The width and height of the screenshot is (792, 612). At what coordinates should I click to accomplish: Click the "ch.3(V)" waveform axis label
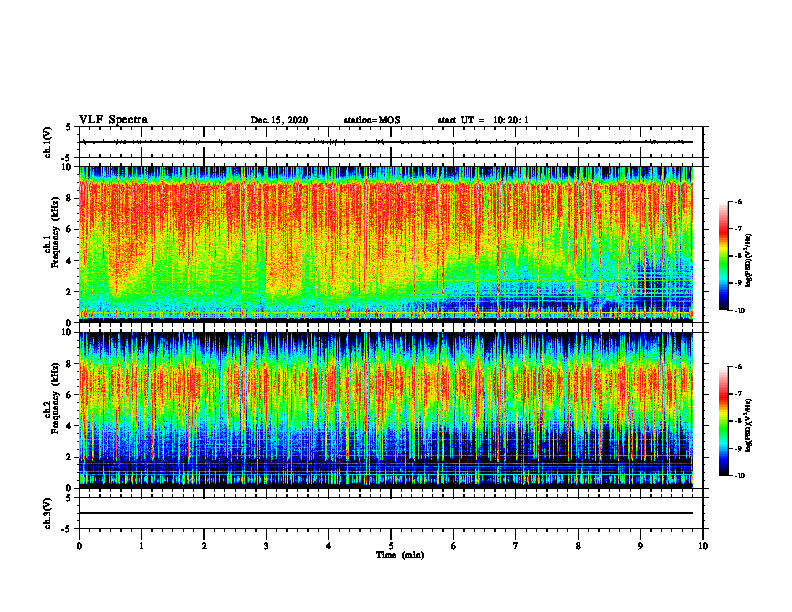point(47,513)
